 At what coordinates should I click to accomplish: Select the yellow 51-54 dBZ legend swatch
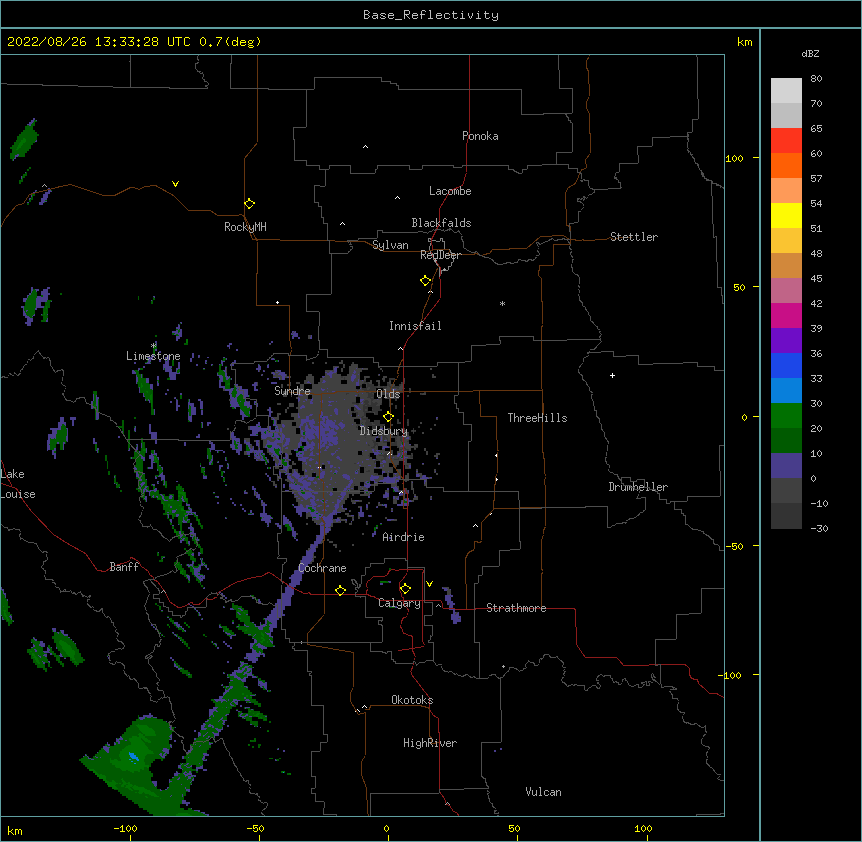786,216
